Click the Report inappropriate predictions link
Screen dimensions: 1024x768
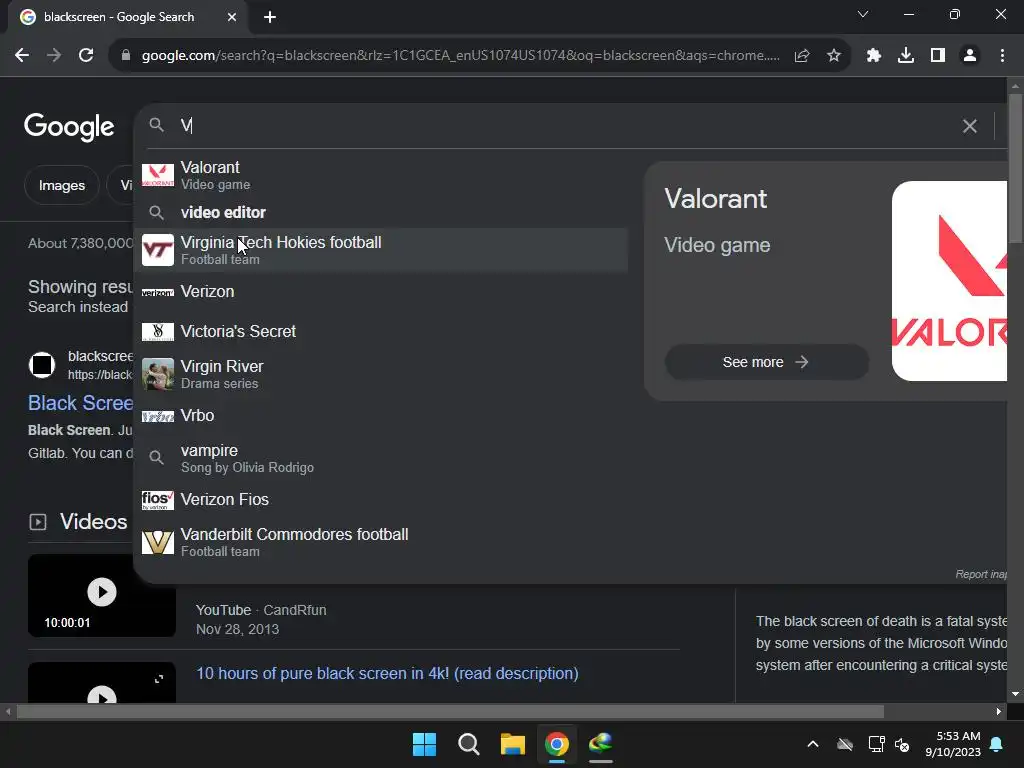coord(981,574)
